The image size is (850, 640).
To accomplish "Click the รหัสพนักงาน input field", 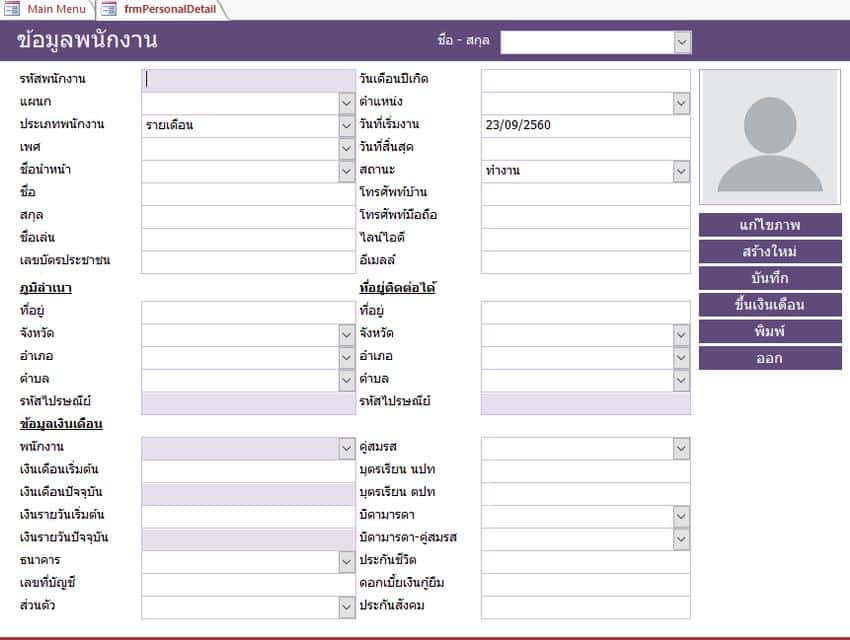I will point(248,80).
